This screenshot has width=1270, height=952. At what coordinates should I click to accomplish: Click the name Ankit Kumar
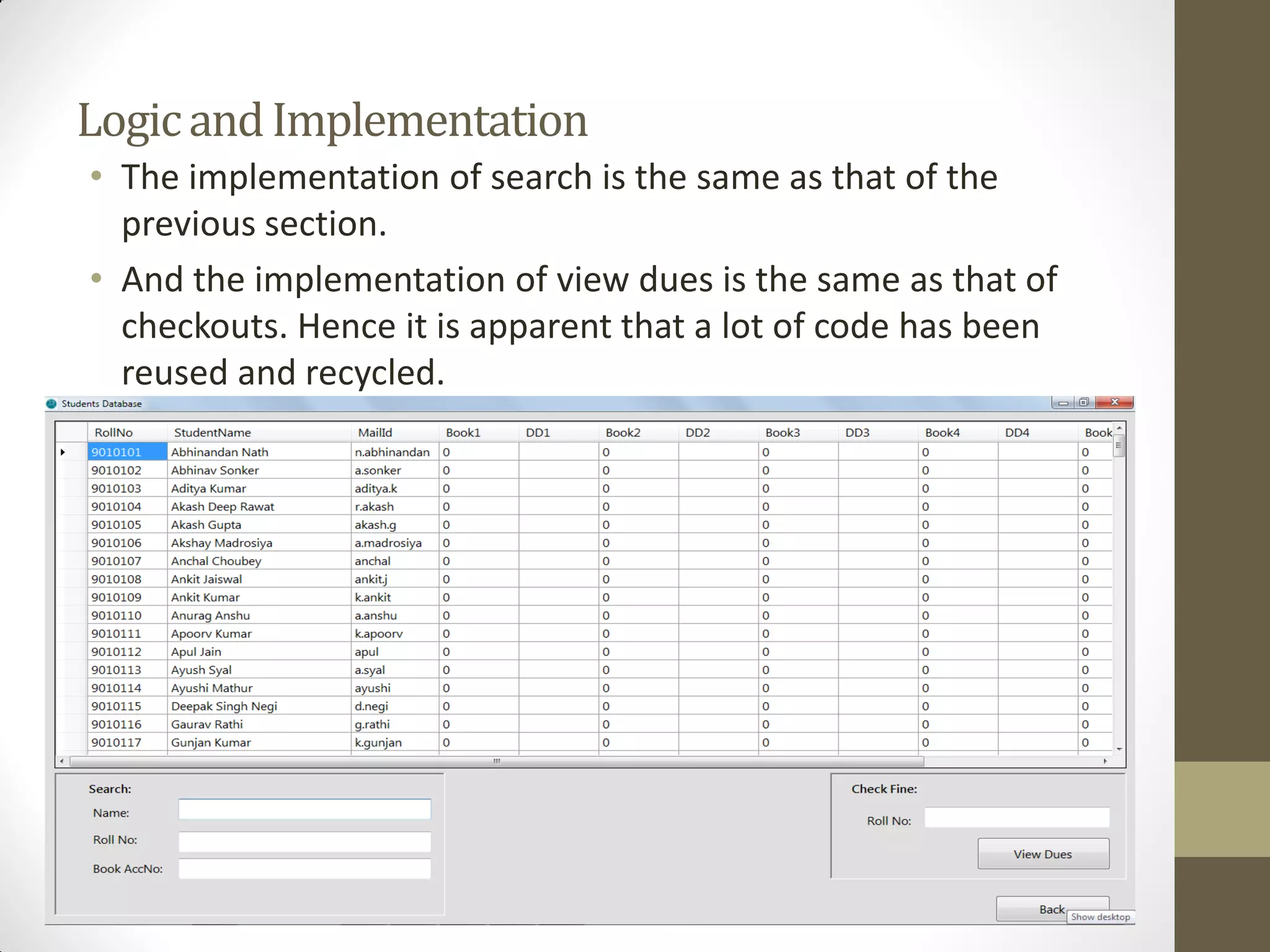205,597
